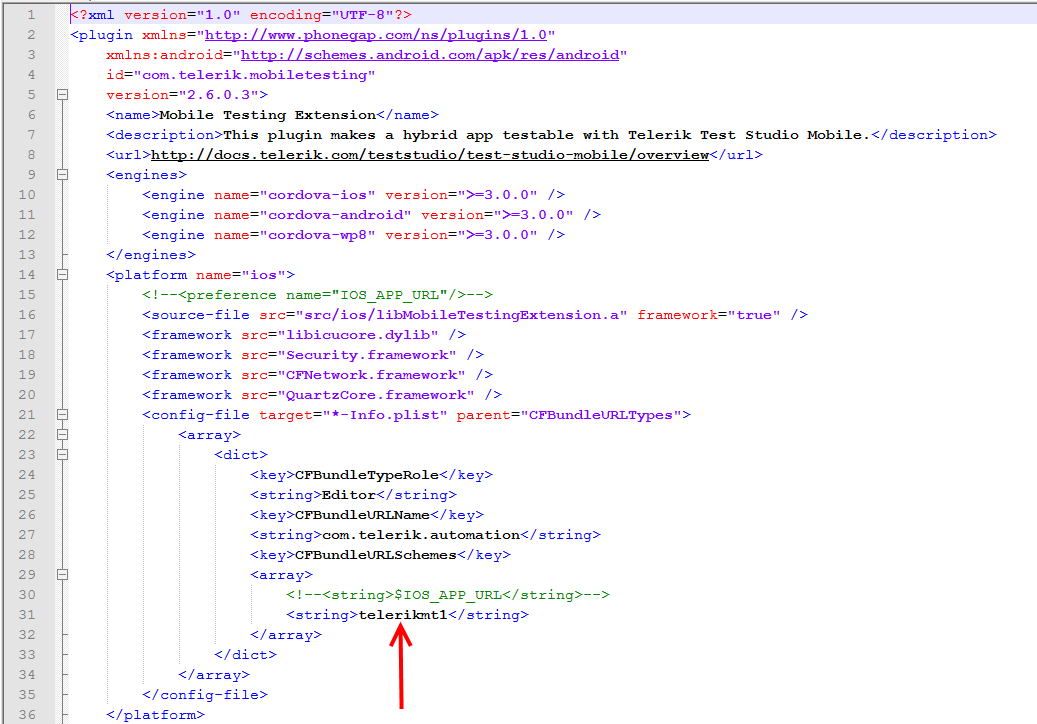
Task: Collapse the plugin fold marker at line 5
Action: 62,95
